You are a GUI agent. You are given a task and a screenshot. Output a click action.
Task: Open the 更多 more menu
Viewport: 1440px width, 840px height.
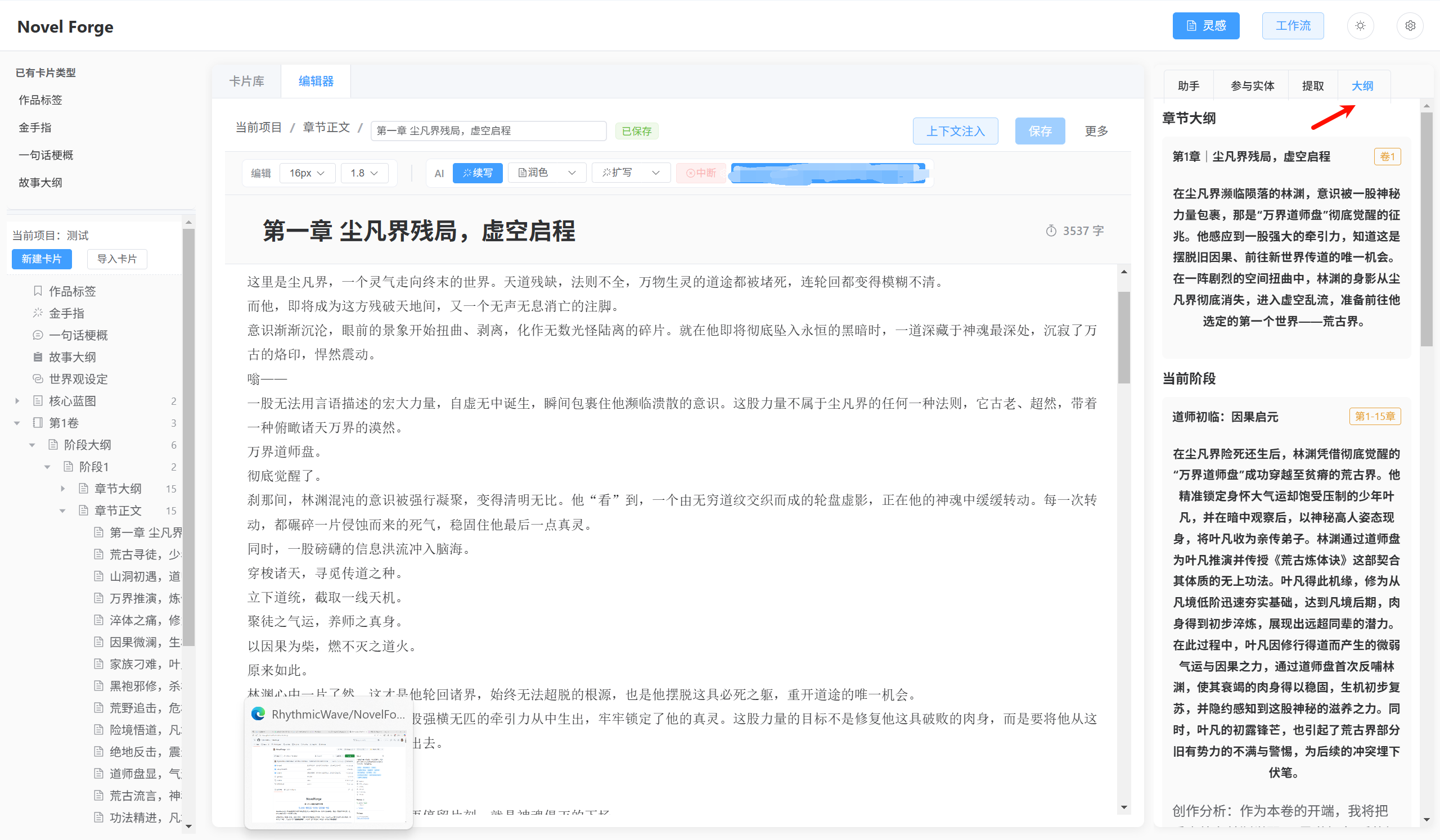tap(1096, 131)
